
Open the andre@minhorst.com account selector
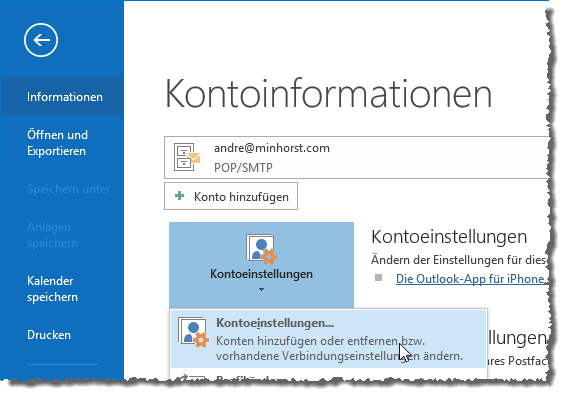tap(356, 157)
